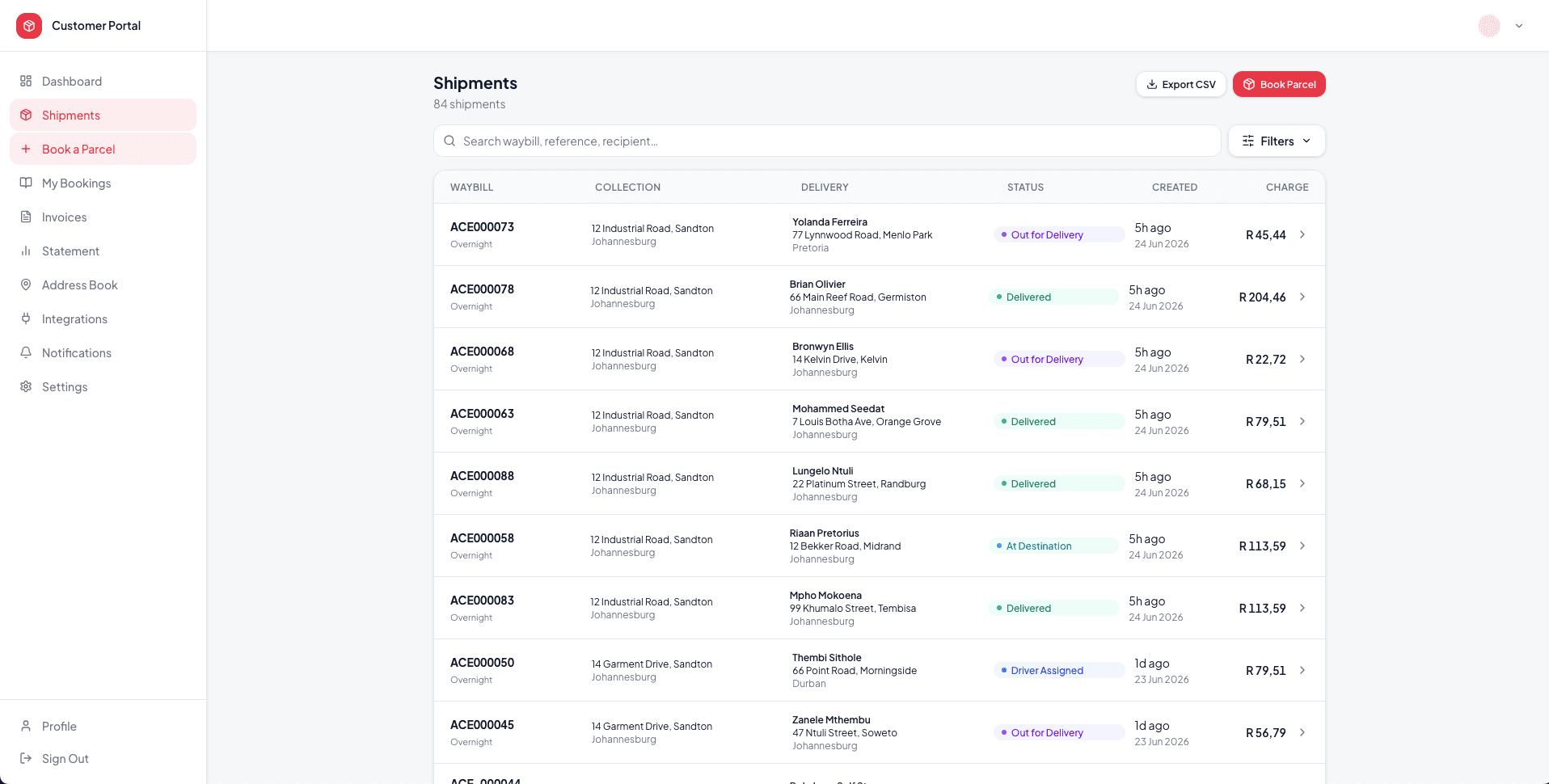Click the CREATED column header
This screenshot has height=784, width=1549.
(x=1175, y=187)
